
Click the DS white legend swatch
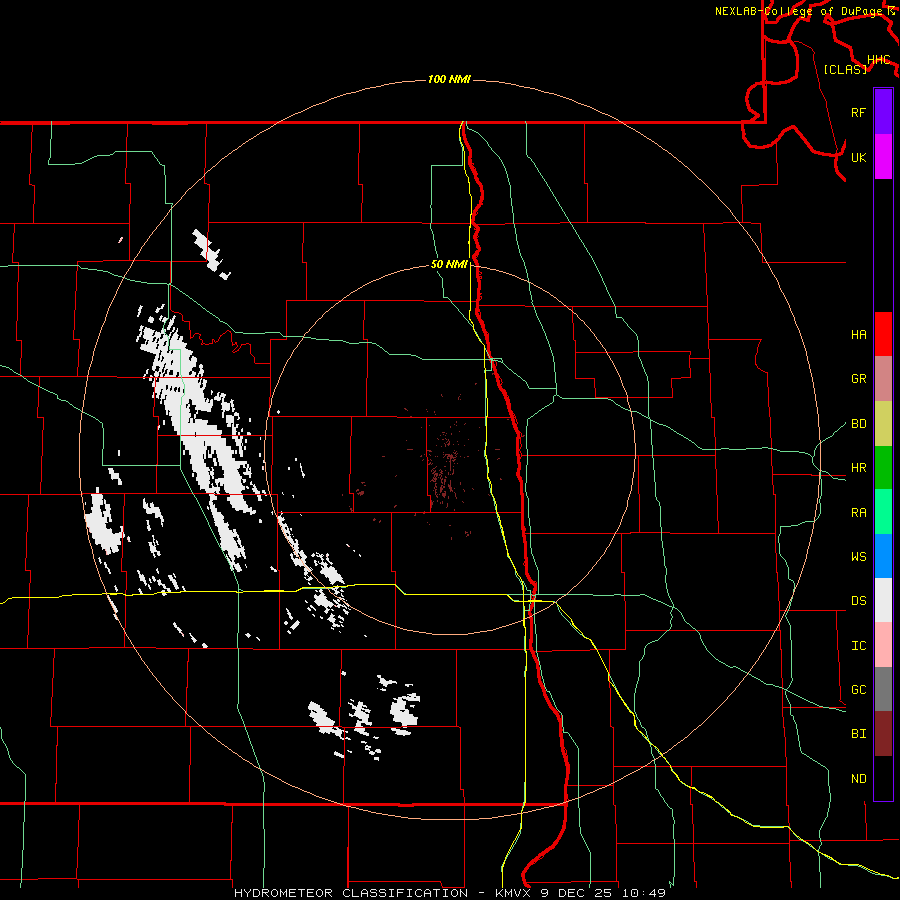(x=883, y=600)
